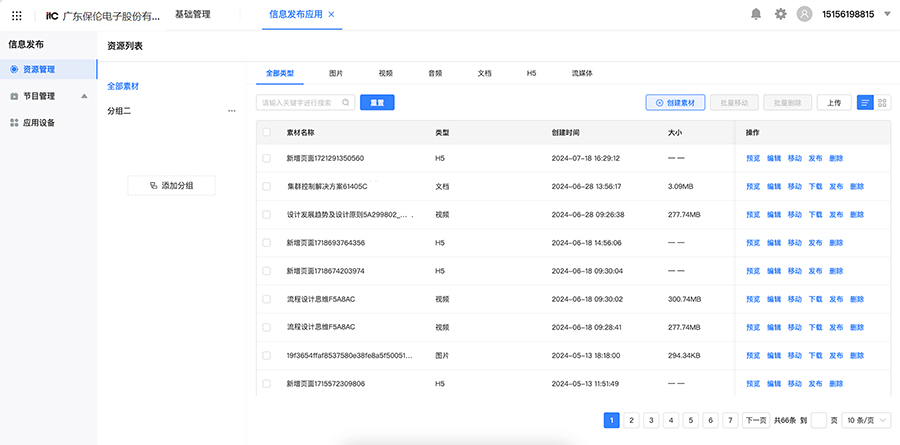The width and height of the screenshot is (900, 445).
Task: Go to page 2
Action: (631, 420)
